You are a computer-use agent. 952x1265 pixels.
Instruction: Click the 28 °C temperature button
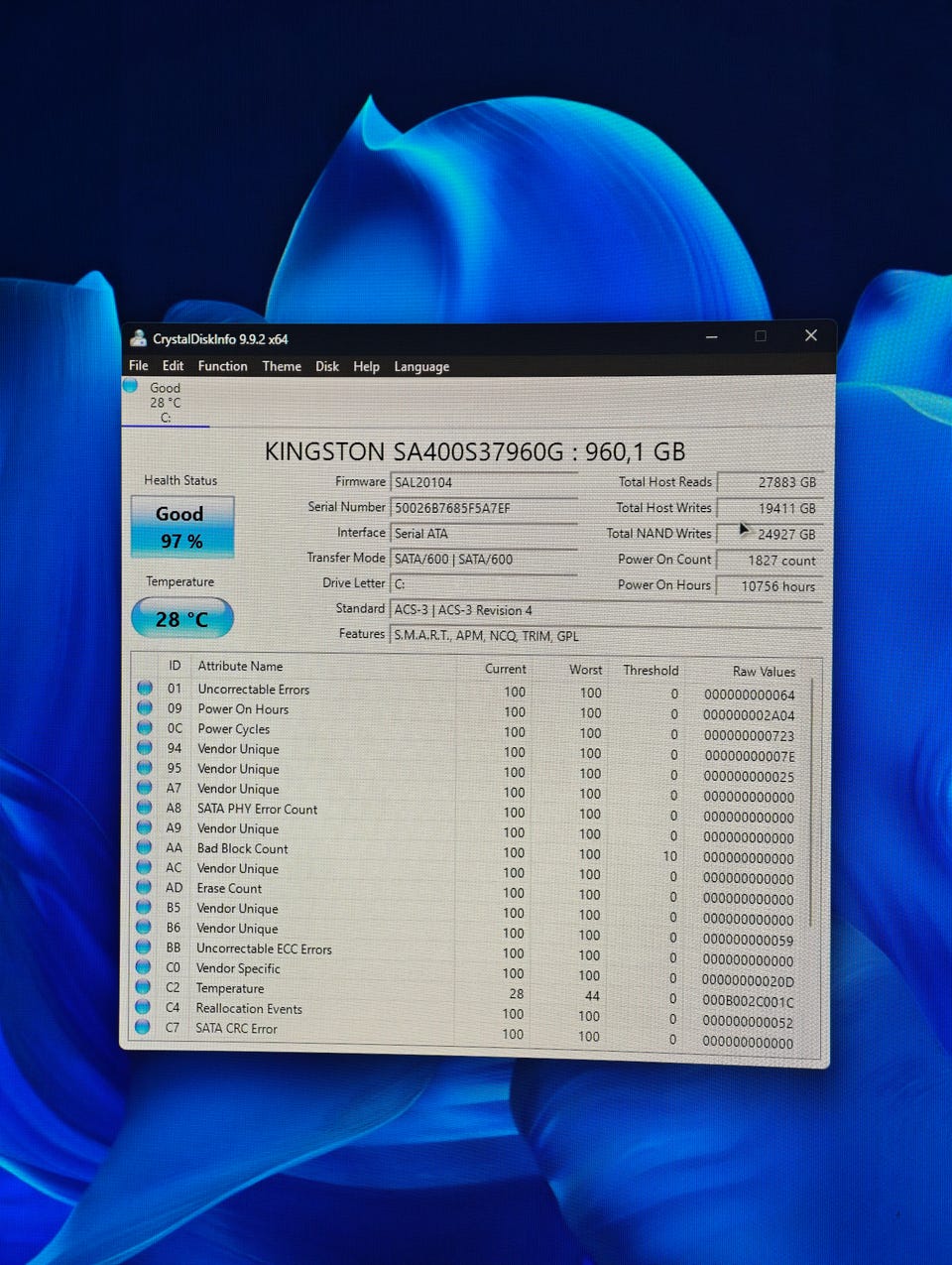tap(182, 619)
